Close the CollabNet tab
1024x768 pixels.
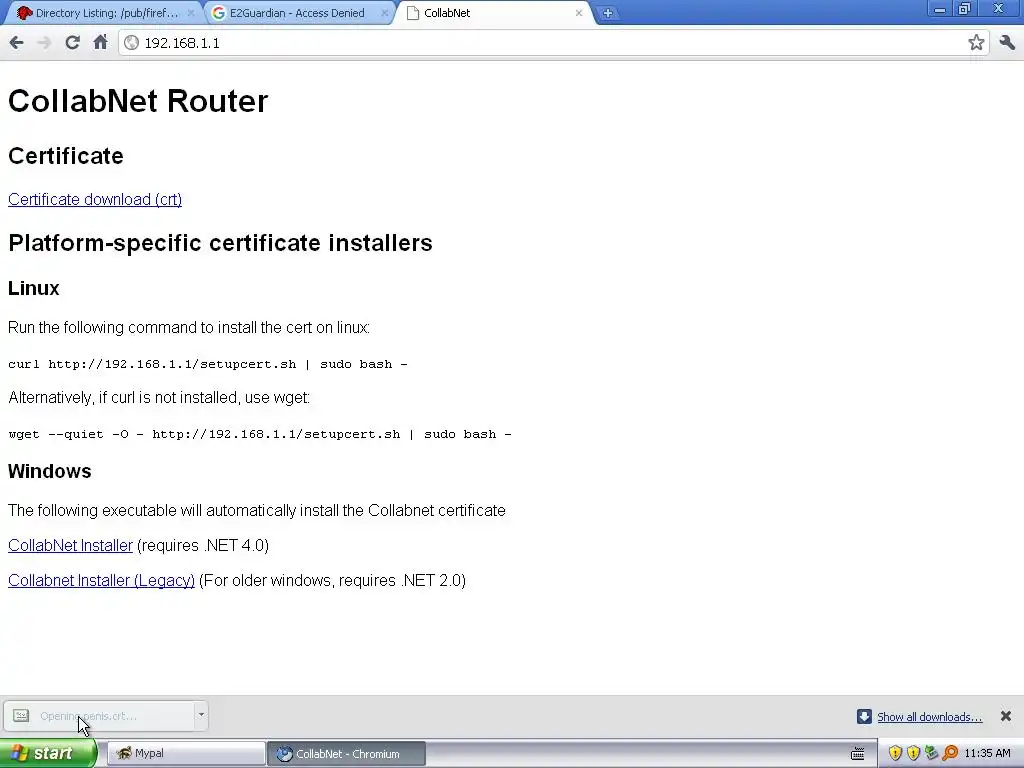(579, 13)
